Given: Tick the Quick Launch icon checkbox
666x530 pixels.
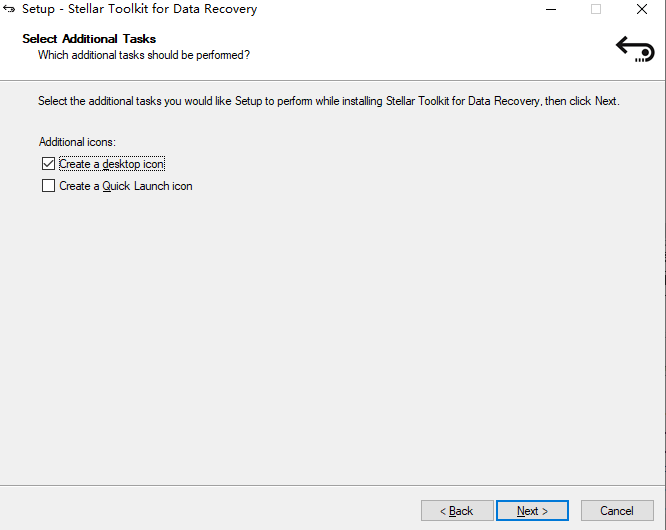Looking at the screenshot, I should [x=48, y=186].
